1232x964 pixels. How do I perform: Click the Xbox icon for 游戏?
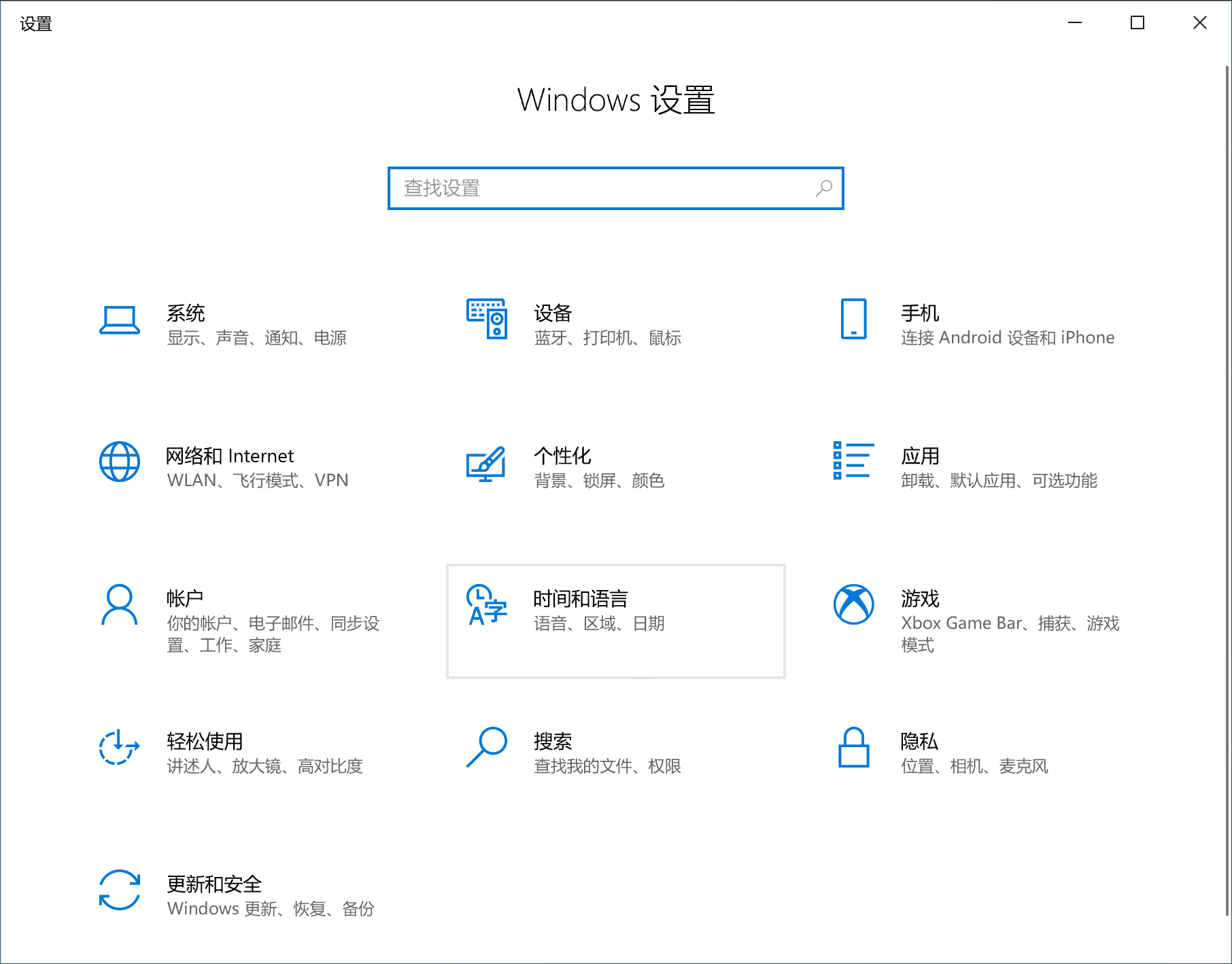coord(853,604)
